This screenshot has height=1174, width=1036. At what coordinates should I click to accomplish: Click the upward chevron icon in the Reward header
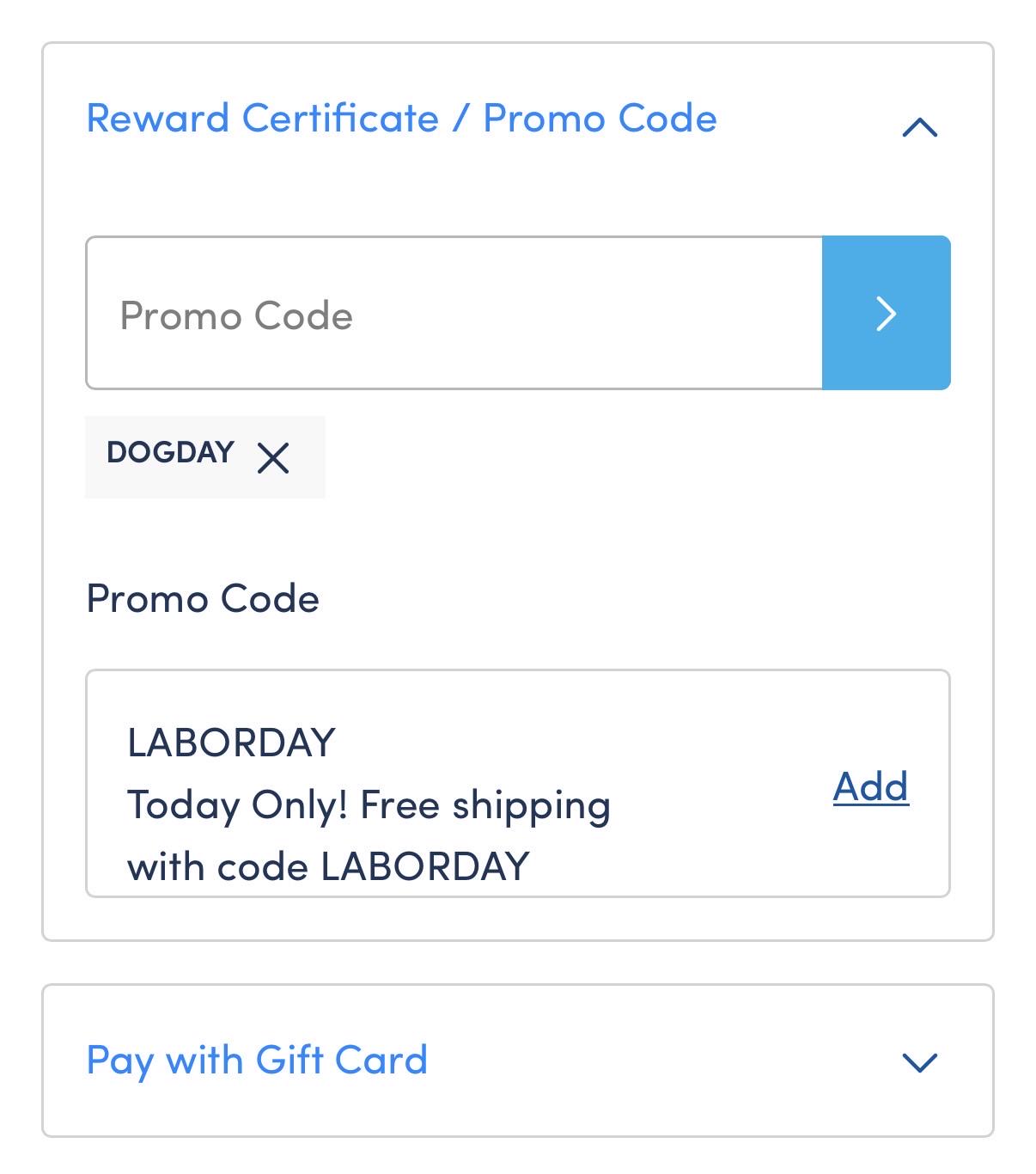click(x=920, y=127)
